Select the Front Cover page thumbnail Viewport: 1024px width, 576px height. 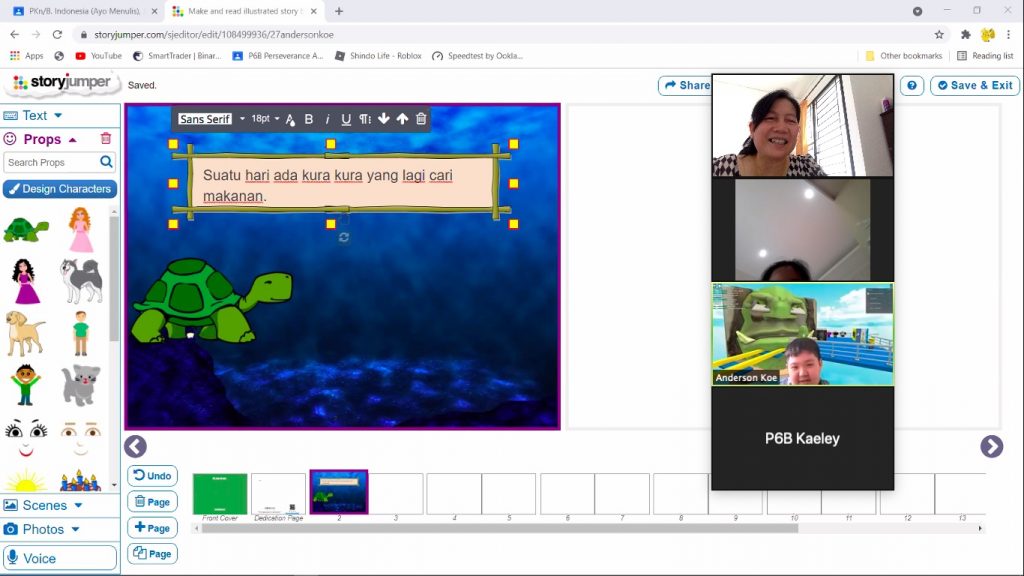220,494
